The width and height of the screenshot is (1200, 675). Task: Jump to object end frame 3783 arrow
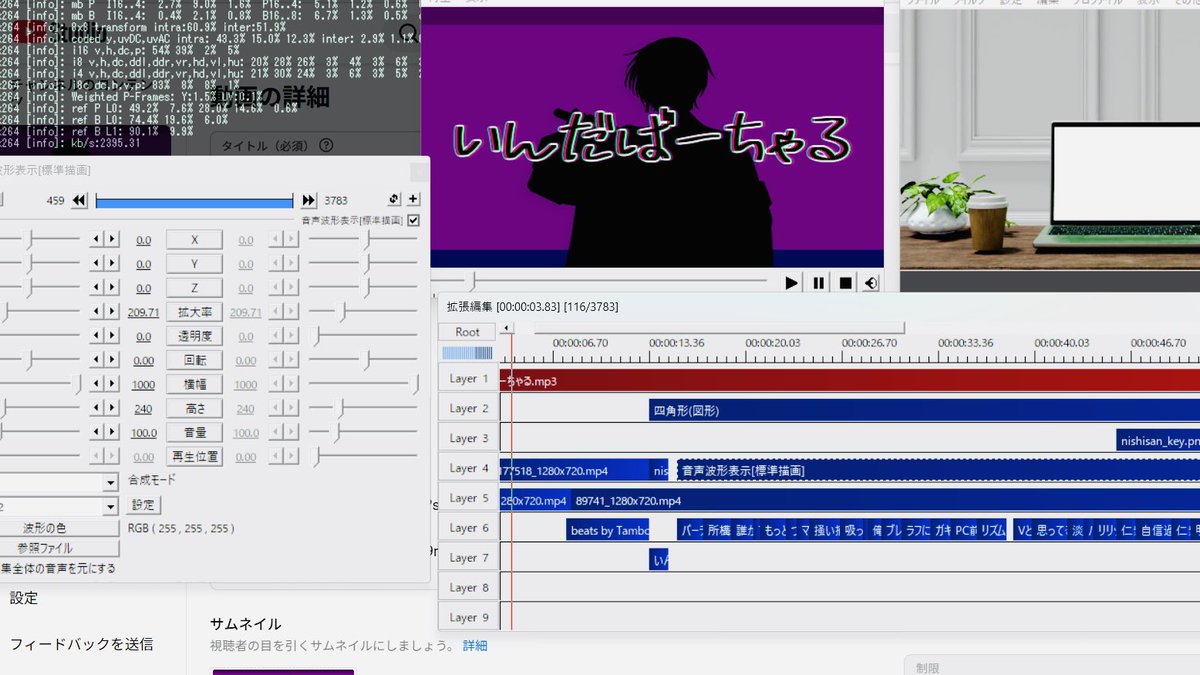pyautogui.click(x=309, y=200)
